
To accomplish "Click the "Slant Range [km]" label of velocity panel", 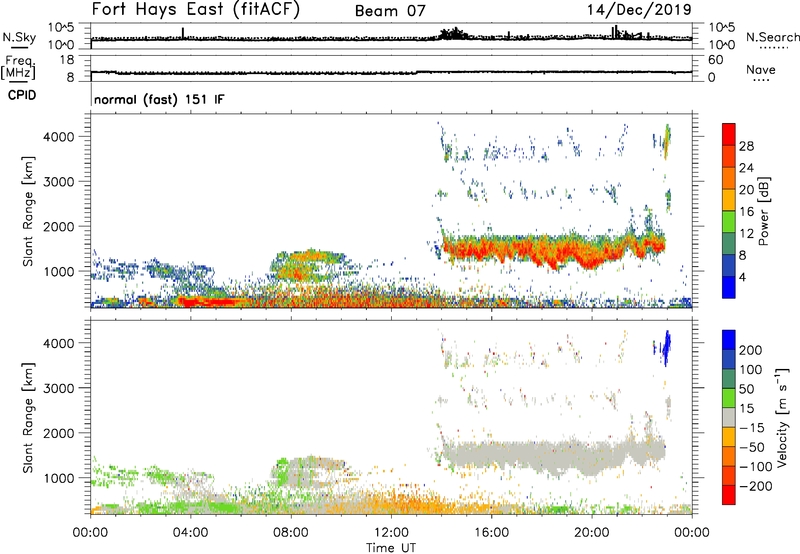I will coord(28,418).
